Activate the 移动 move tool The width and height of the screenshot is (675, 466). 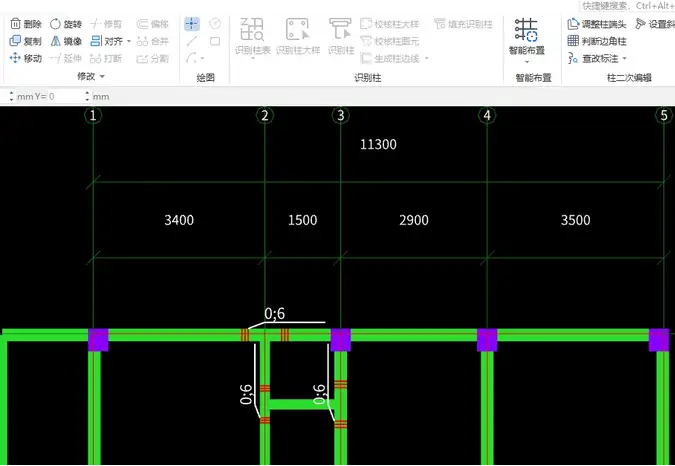click(x=25, y=58)
